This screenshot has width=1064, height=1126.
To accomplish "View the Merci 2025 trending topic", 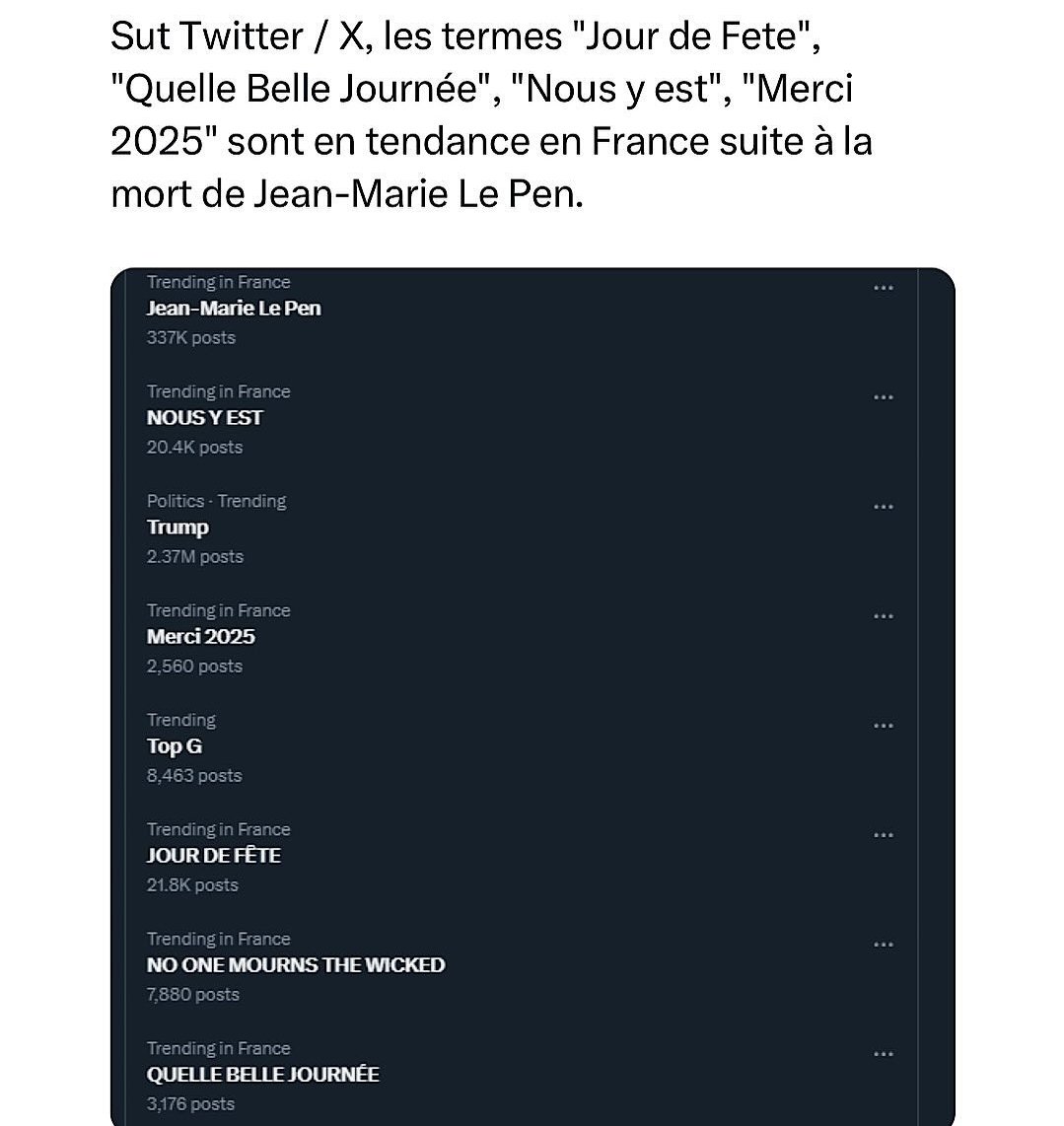I will [200, 637].
